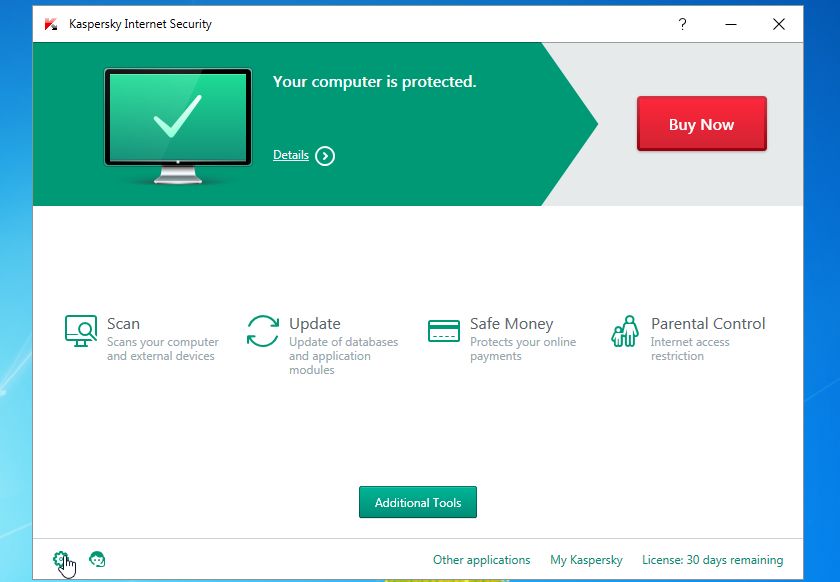Image resolution: width=840 pixels, height=582 pixels.
Task: Open Additional Tools
Action: point(418,502)
